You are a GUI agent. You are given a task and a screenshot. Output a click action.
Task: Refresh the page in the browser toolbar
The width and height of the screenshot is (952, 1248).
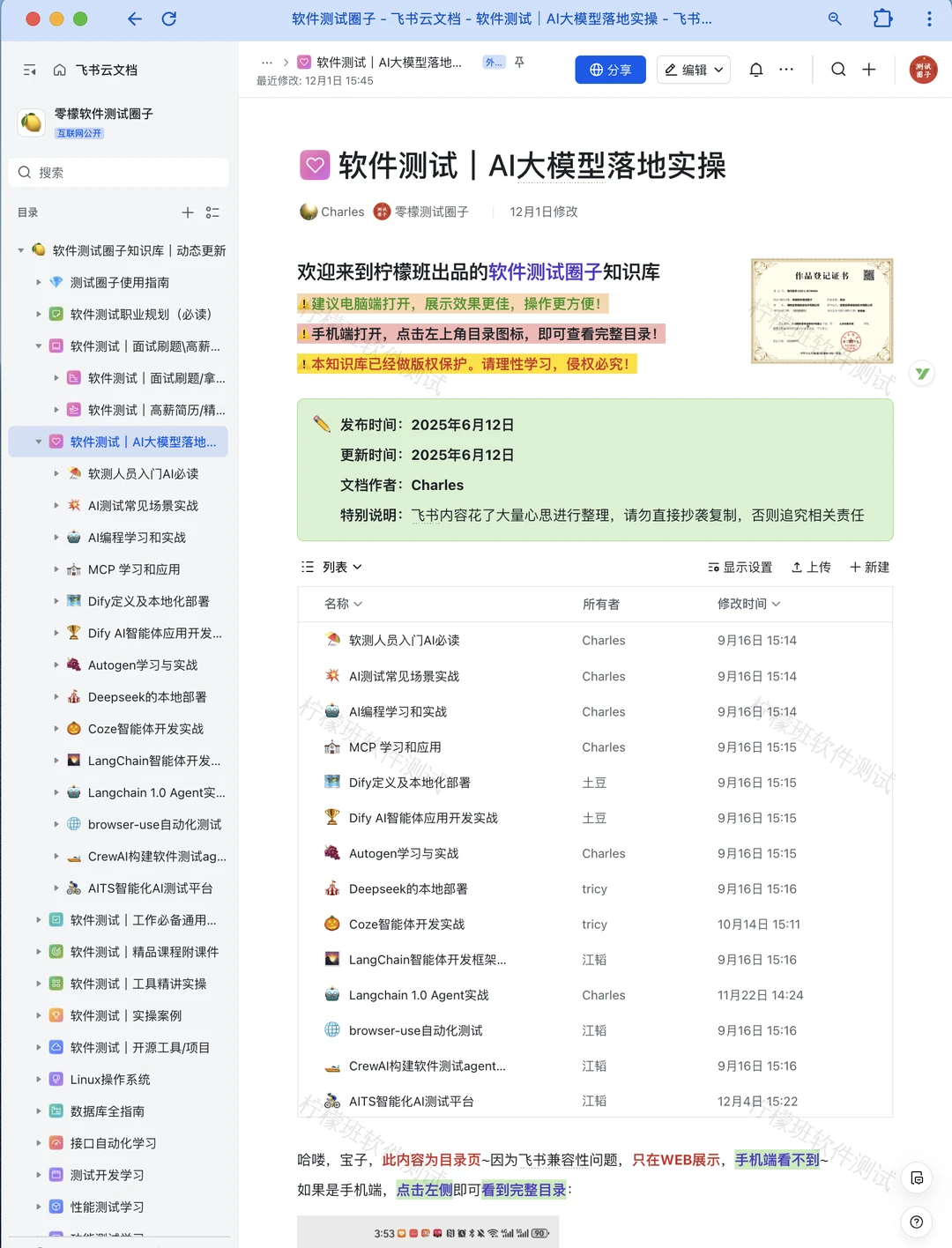click(169, 19)
